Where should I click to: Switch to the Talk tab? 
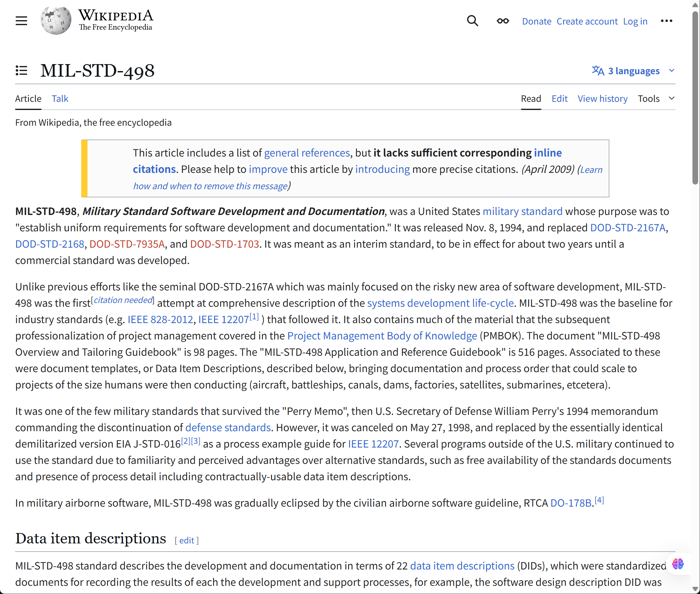60,99
